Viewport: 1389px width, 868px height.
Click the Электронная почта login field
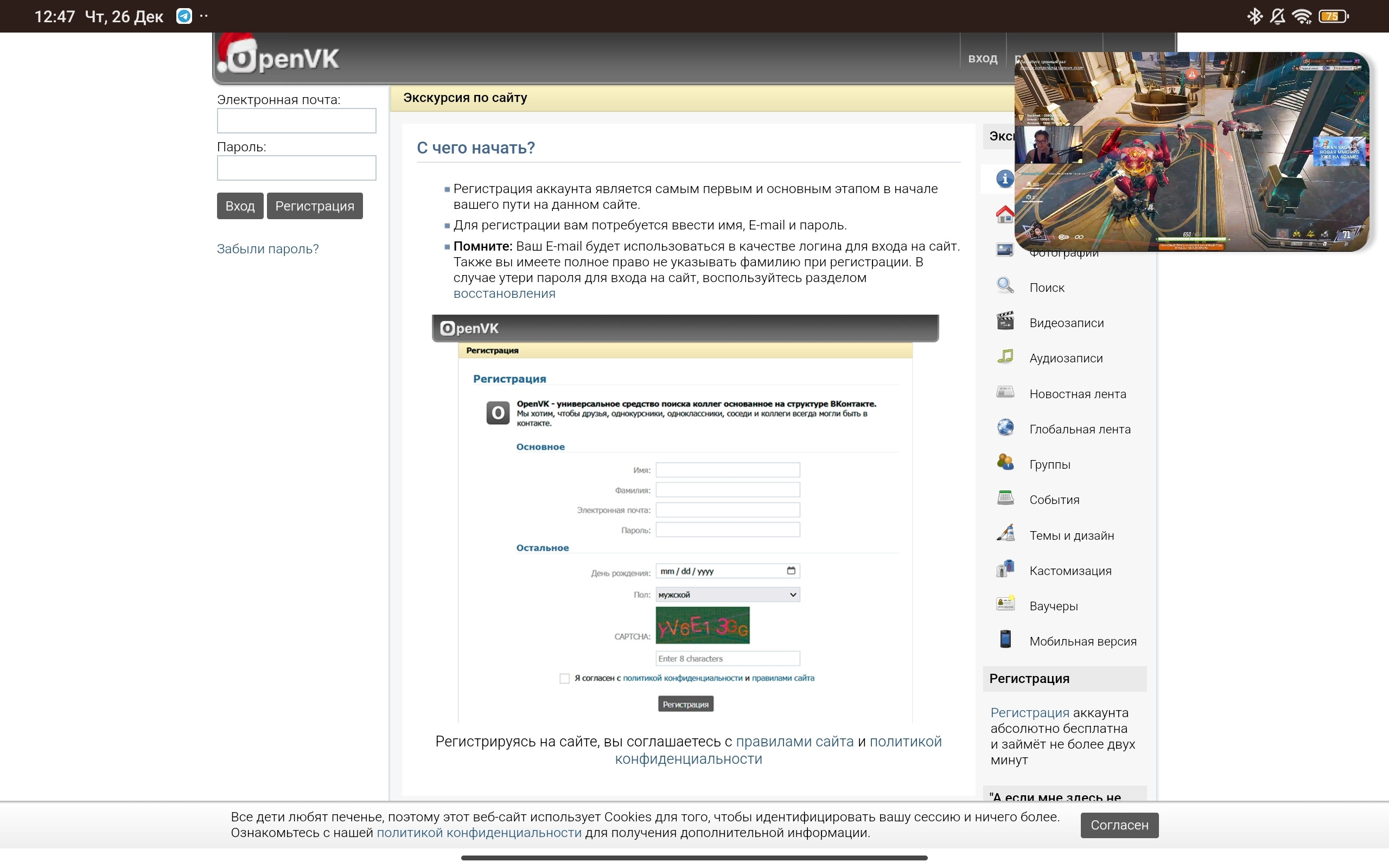[296, 121]
